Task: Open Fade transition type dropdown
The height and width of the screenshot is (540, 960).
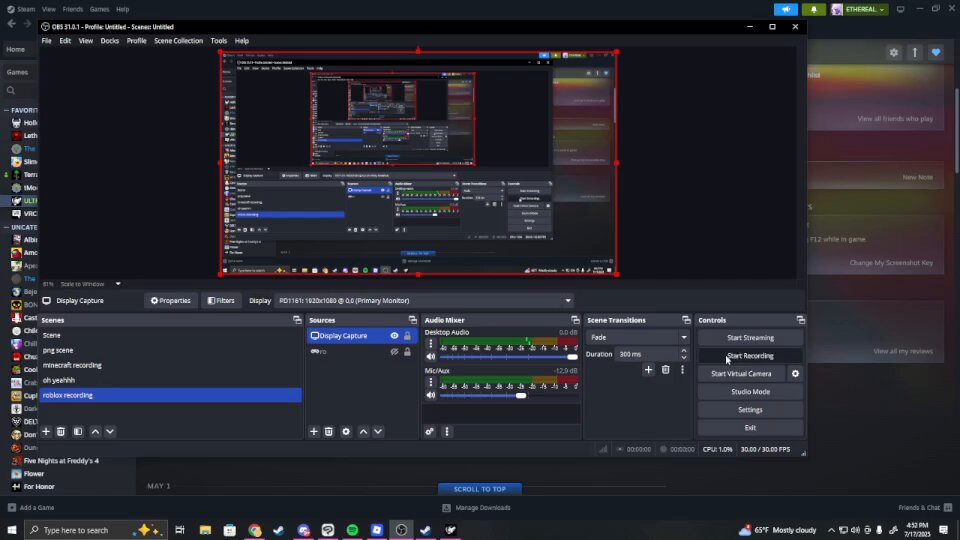Action: coord(637,337)
